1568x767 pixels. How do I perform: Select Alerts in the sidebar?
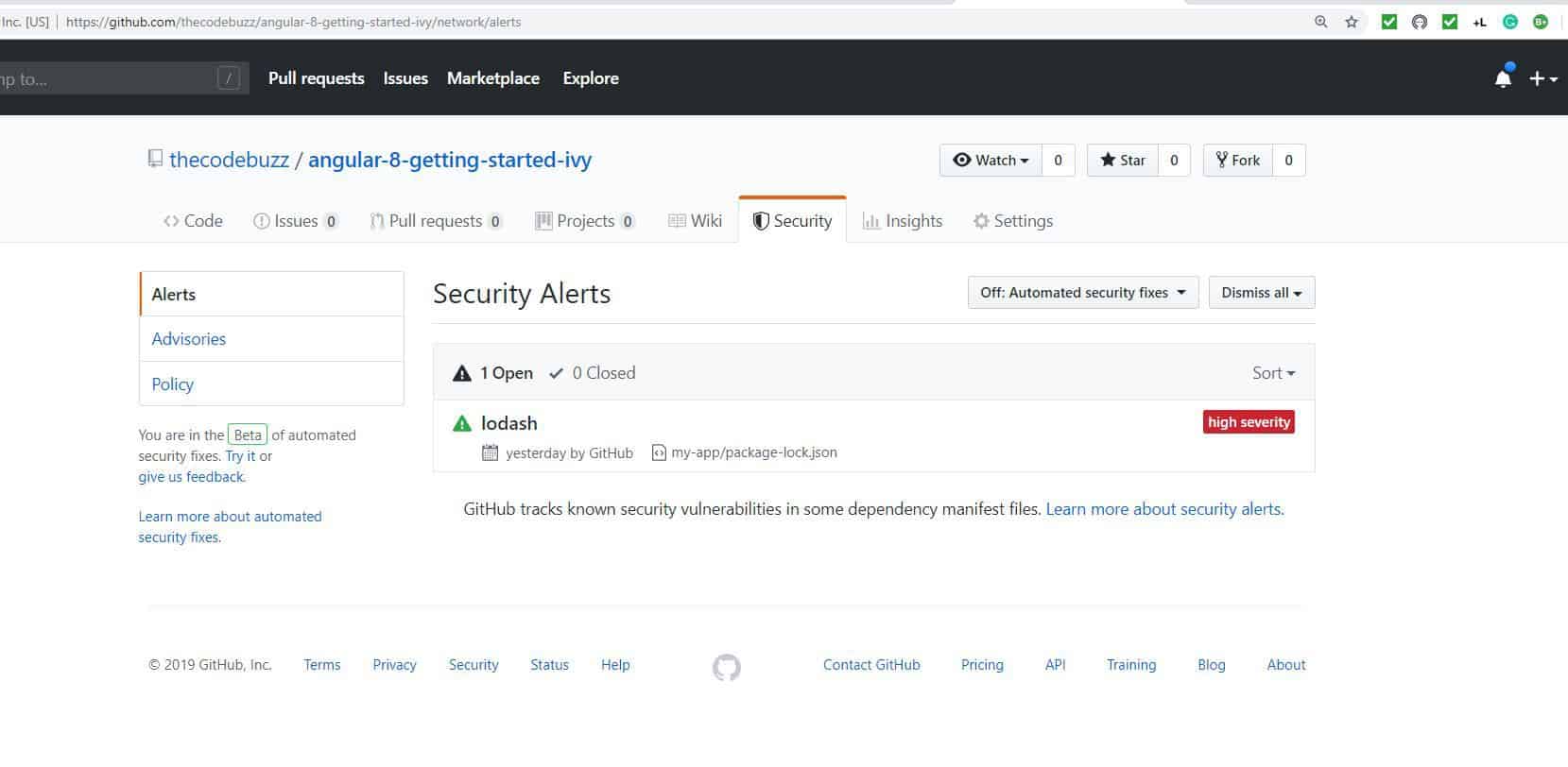[271, 295]
